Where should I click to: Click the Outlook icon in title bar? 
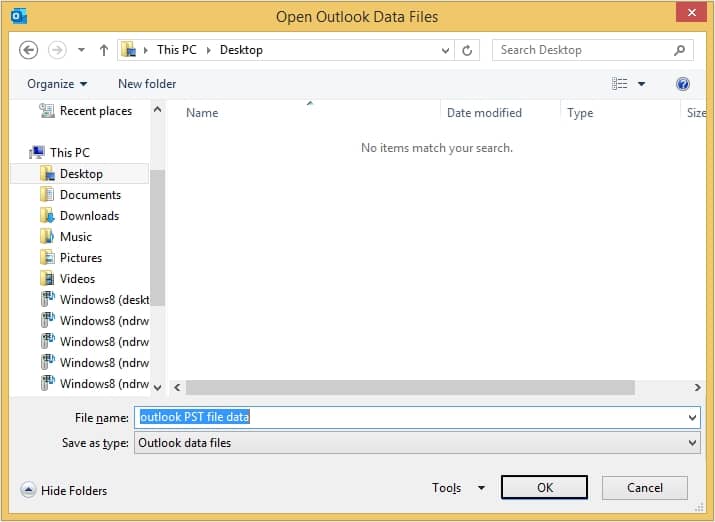coord(19,16)
